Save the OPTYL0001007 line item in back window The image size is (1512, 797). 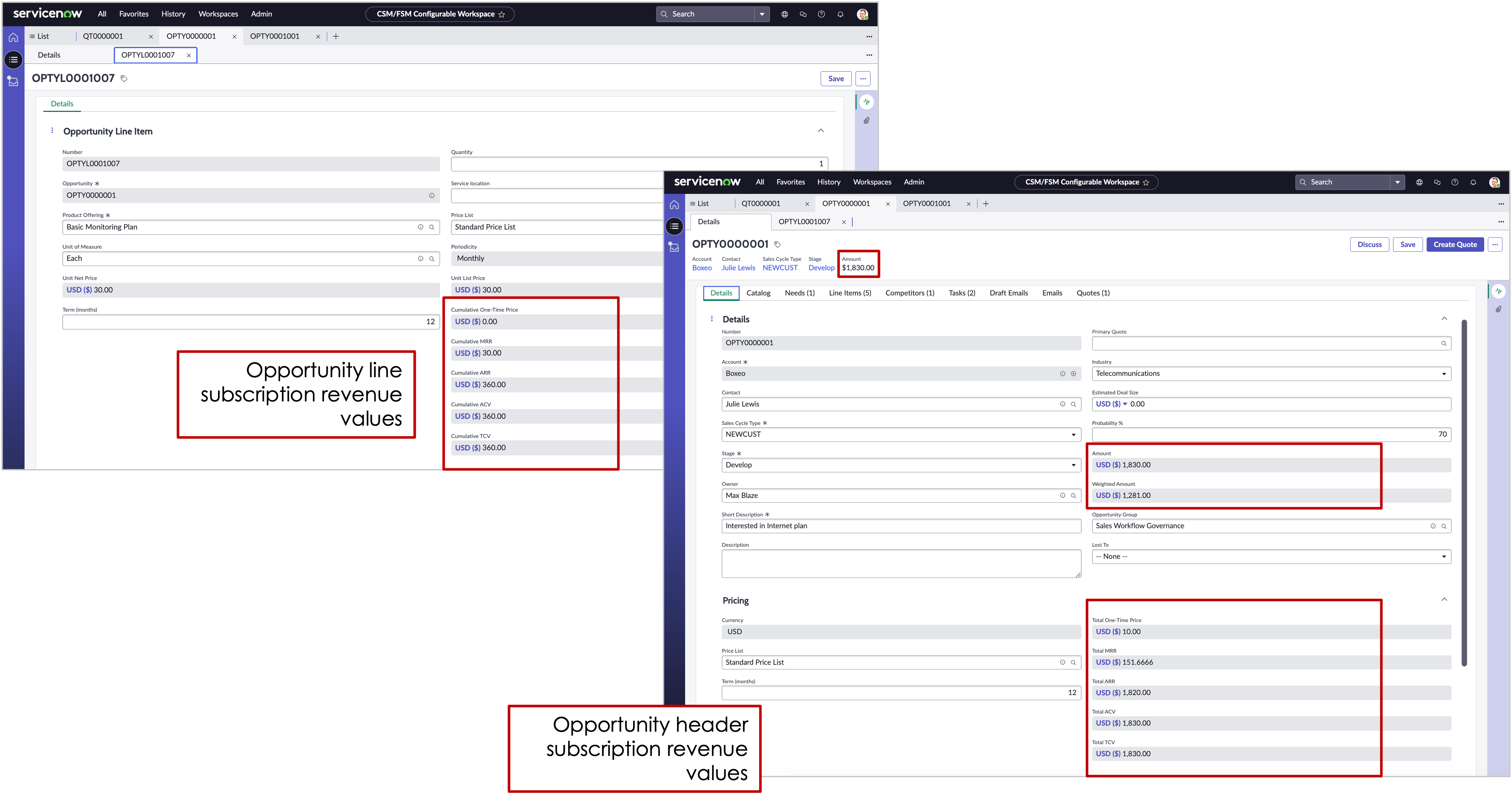pyautogui.click(x=836, y=79)
